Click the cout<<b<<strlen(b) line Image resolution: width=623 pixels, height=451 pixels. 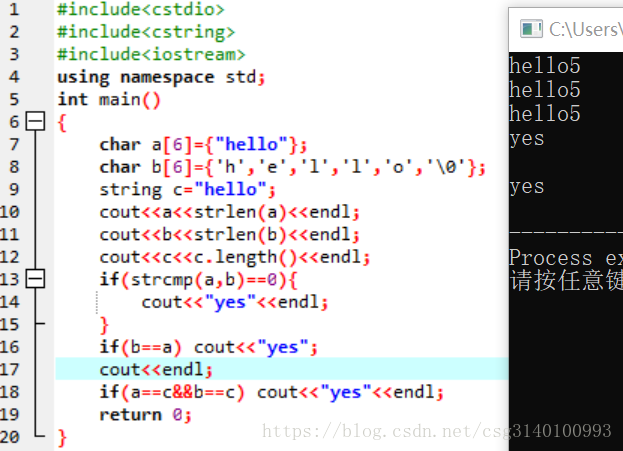coord(229,235)
